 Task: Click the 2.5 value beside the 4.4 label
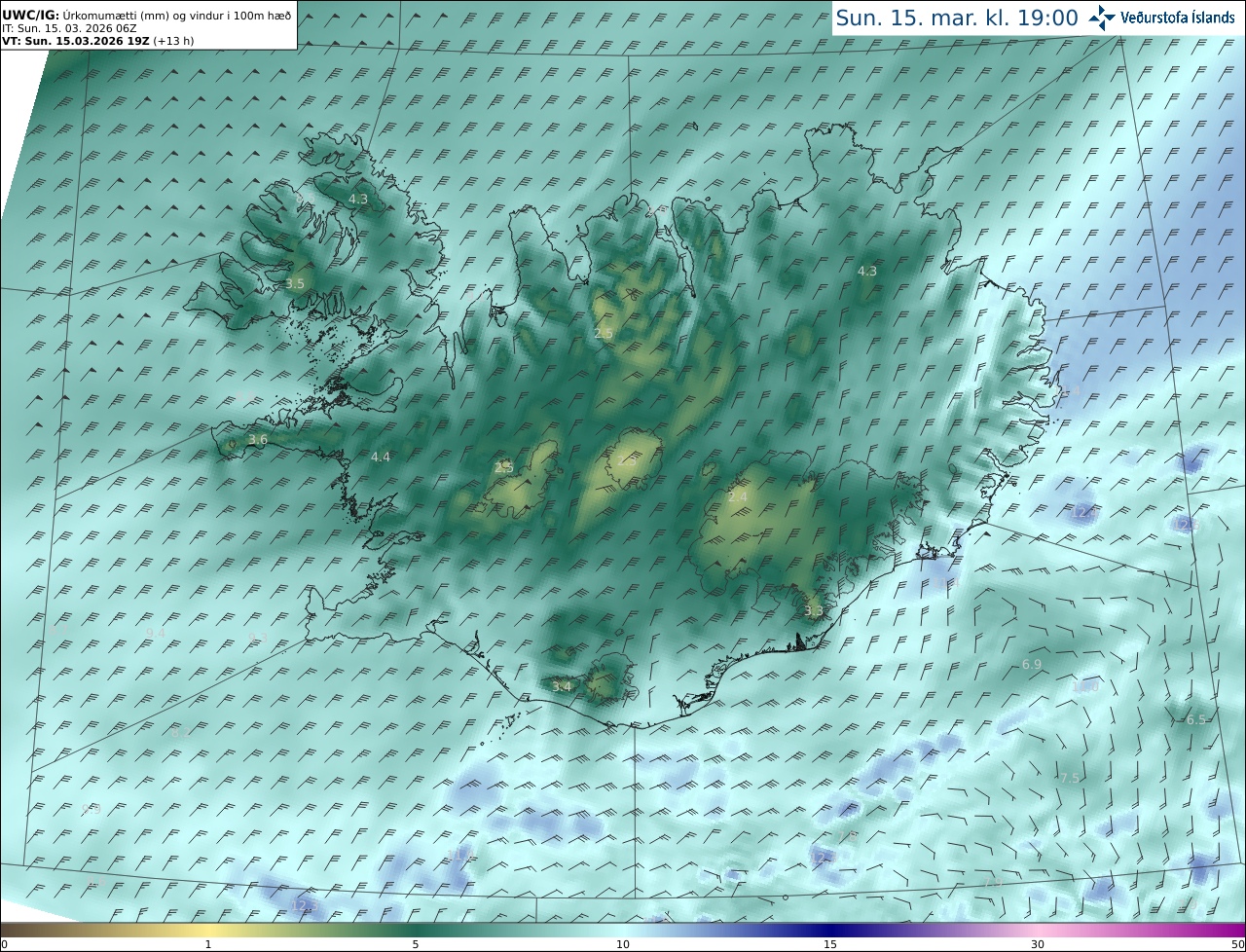pyautogui.click(x=503, y=467)
